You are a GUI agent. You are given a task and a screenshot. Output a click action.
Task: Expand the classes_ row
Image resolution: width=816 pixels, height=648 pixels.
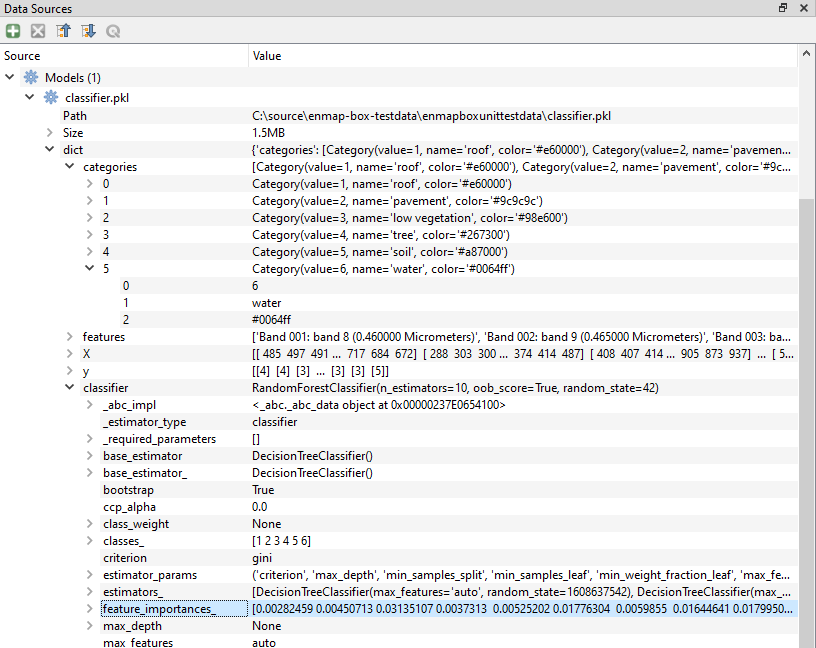90,541
